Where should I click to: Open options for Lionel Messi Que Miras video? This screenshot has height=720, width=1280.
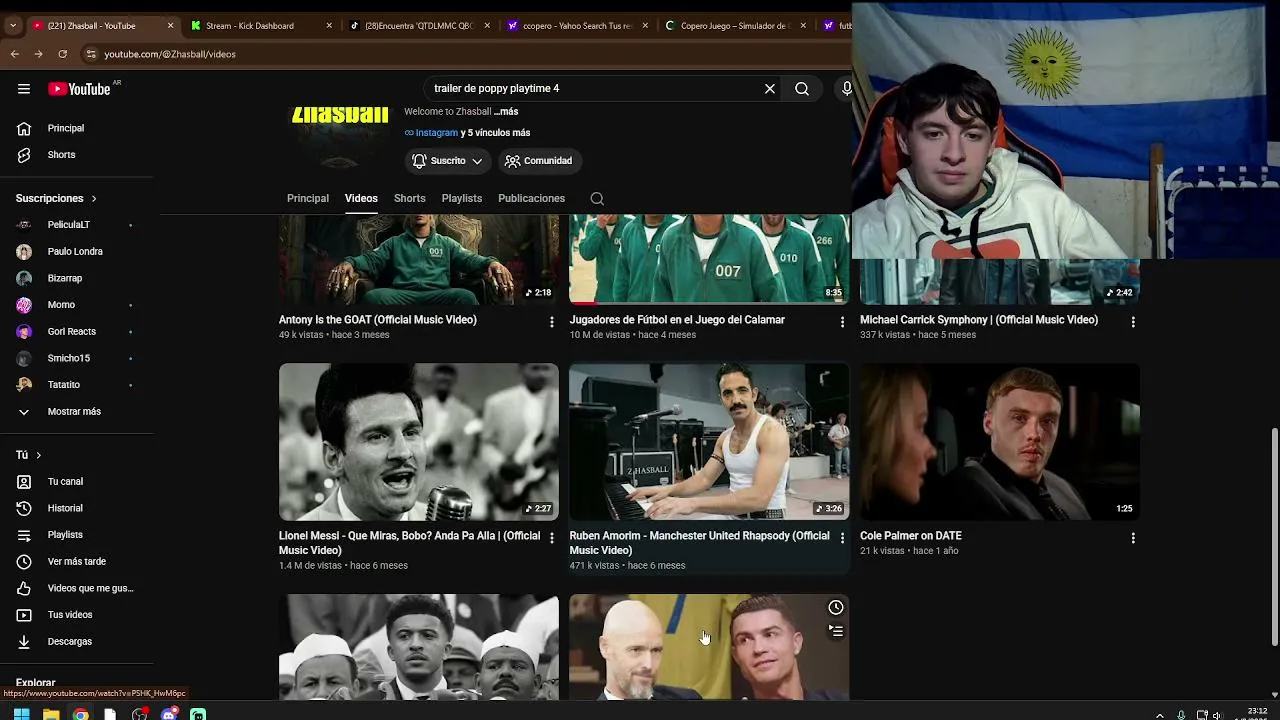point(551,538)
